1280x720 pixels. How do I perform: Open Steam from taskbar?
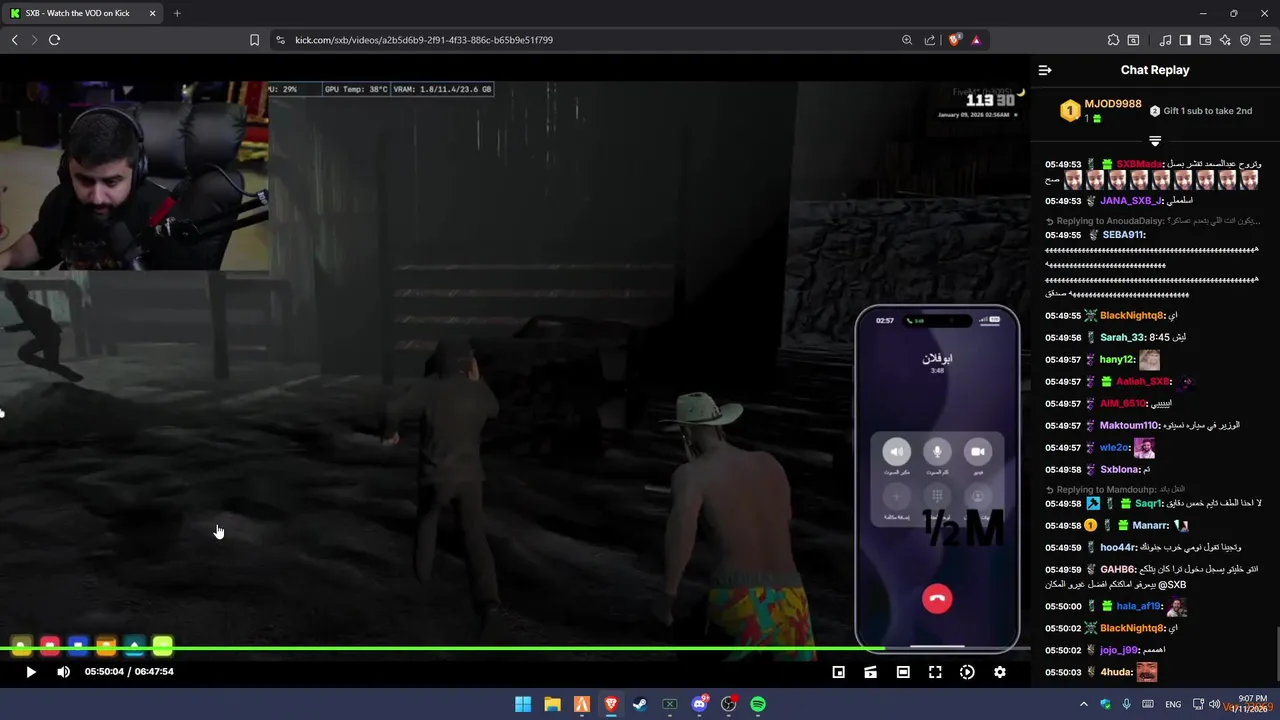[640, 704]
